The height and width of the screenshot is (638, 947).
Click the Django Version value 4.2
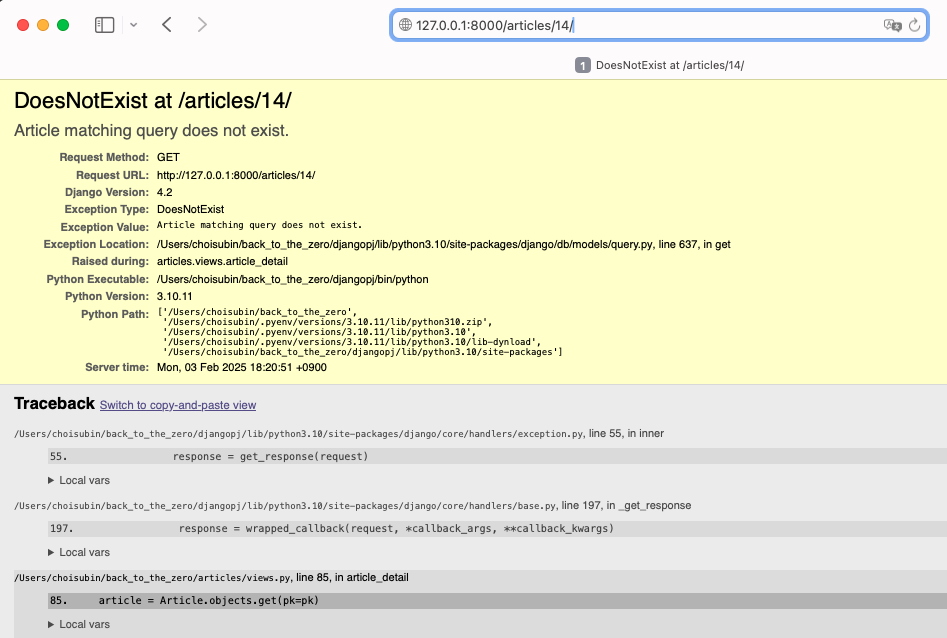click(x=164, y=192)
